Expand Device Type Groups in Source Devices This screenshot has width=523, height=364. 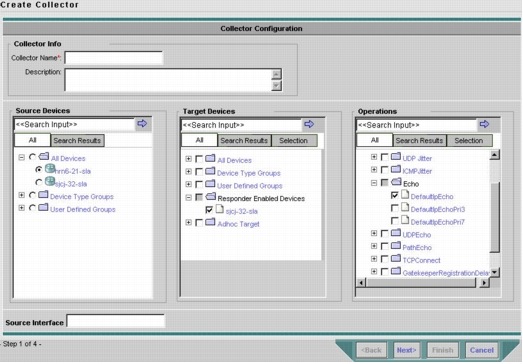point(22,195)
